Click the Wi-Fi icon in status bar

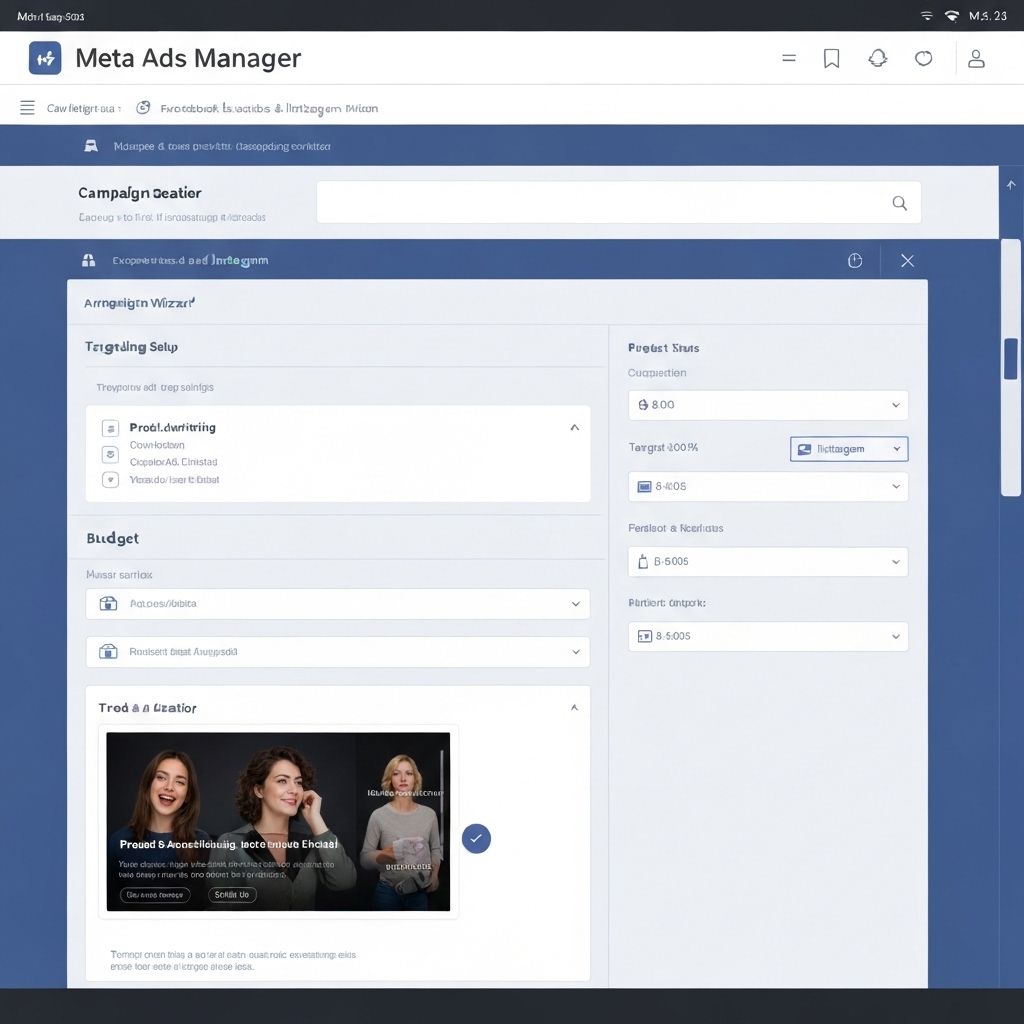951,16
